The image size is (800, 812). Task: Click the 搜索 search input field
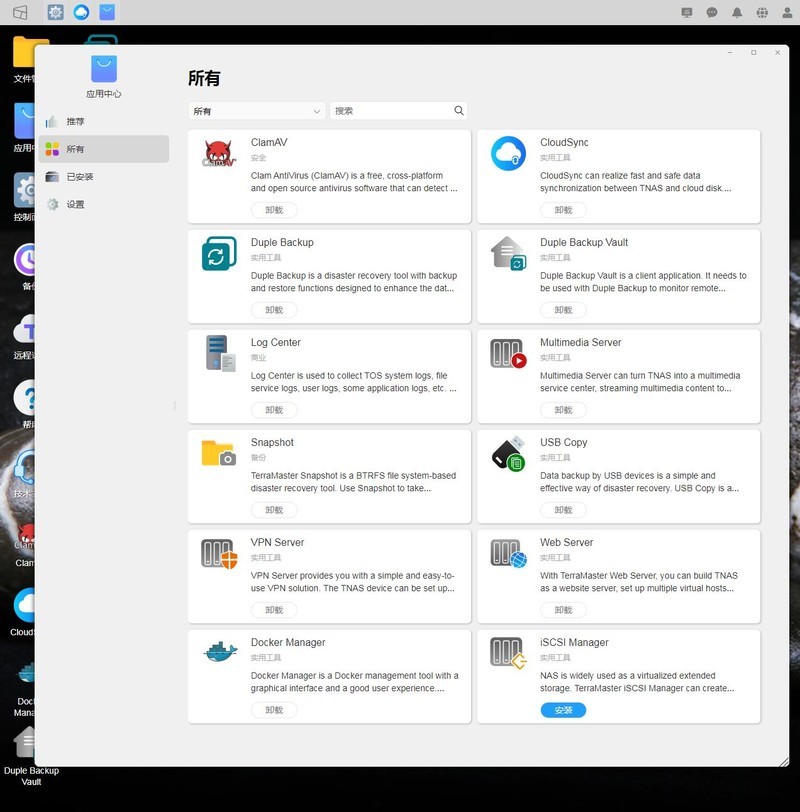[x=390, y=111]
